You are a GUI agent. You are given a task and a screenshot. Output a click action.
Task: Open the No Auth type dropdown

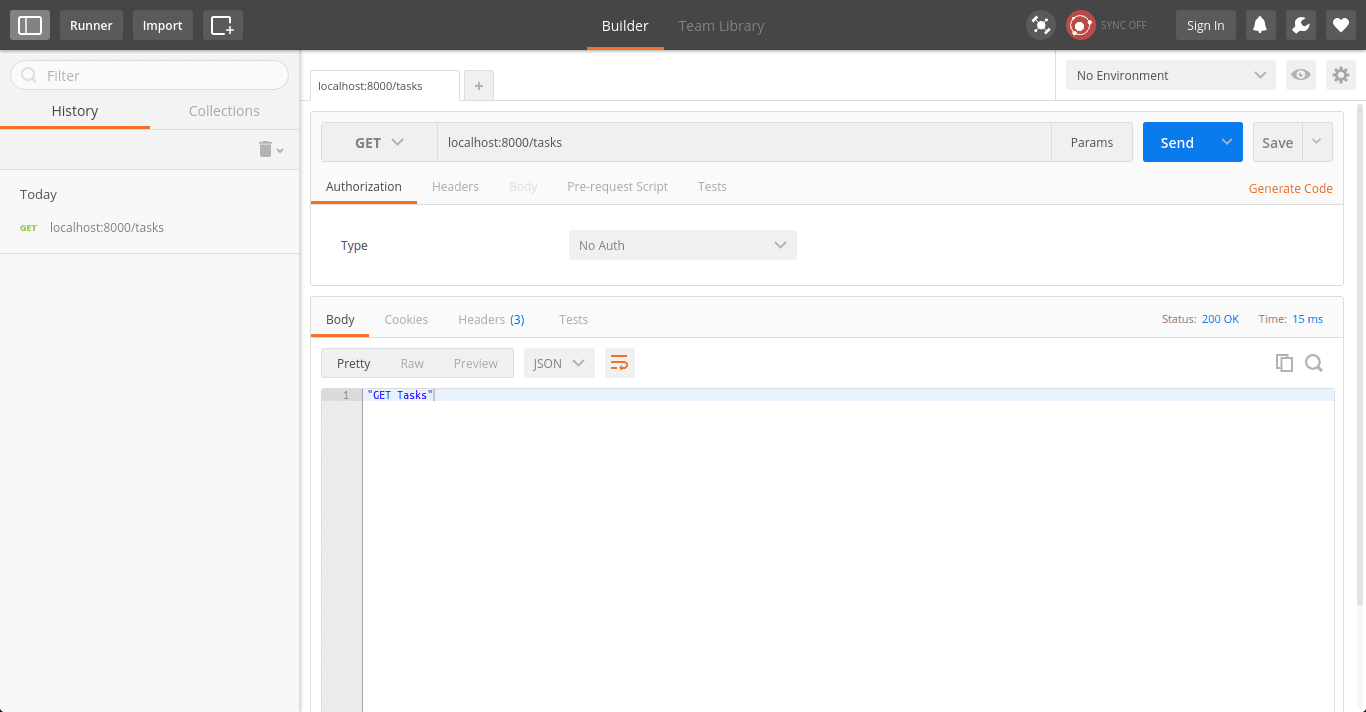pos(683,245)
